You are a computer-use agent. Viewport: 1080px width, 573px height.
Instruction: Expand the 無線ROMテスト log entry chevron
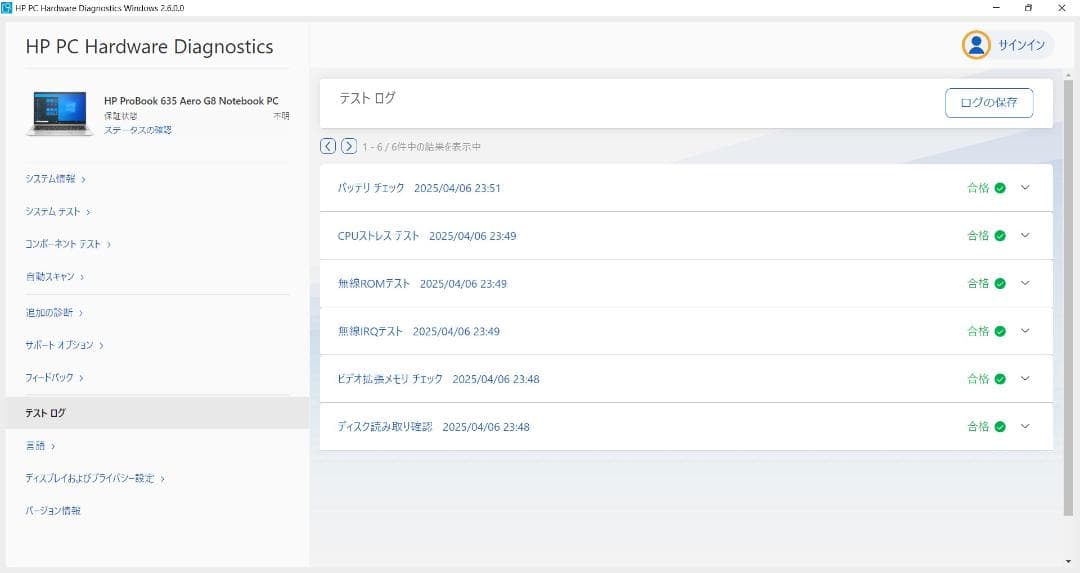point(1025,283)
